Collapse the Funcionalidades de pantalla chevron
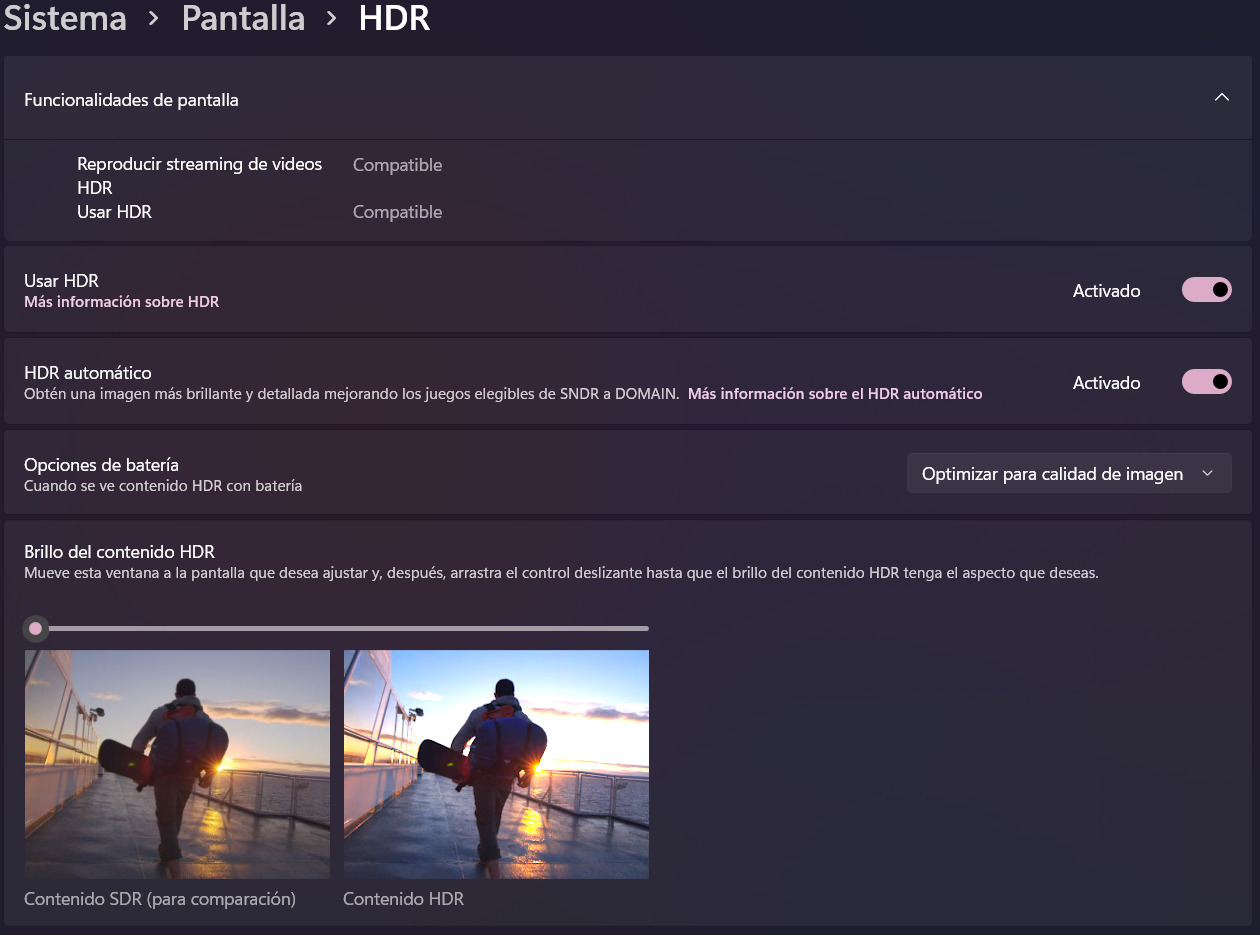 [x=1221, y=98]
